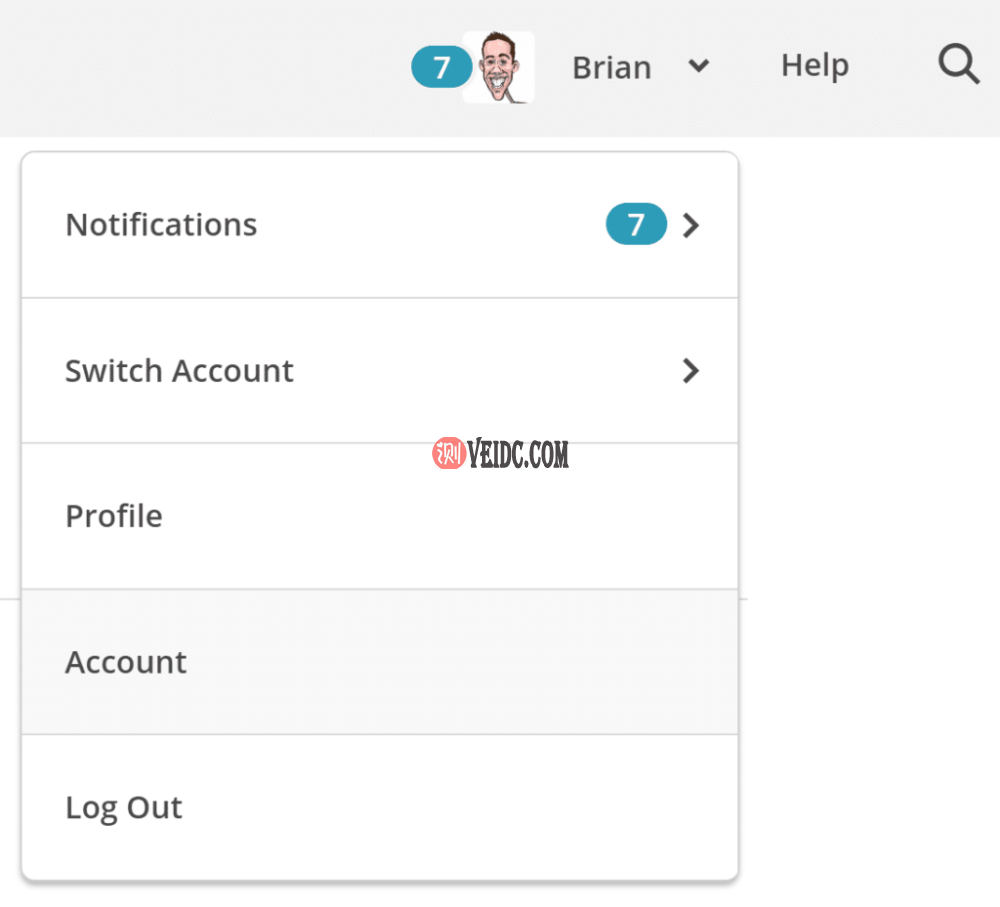Viewport: 1000px width, 907px height.
Task: Click the horizontal divider line right of the menu
Action: pos(744,599)
